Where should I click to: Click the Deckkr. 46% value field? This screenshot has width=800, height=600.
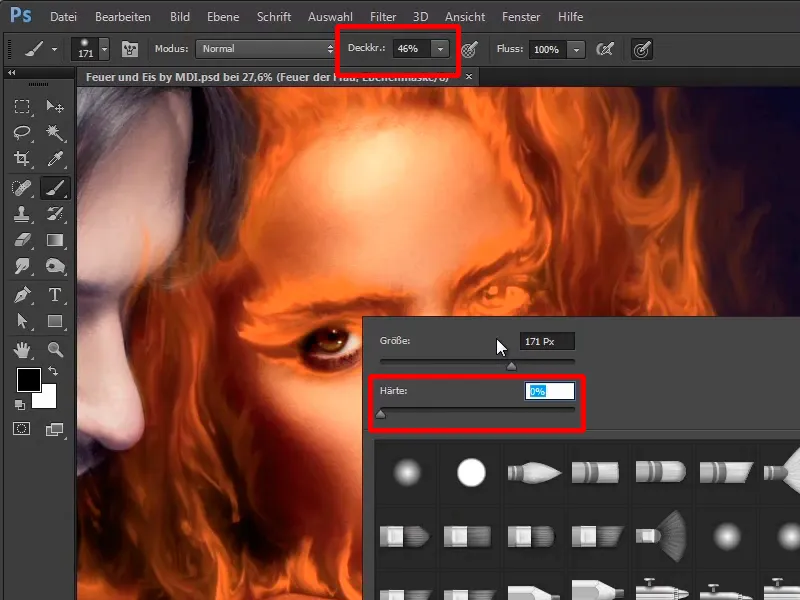pyautogui.click(x=412, y=49)
